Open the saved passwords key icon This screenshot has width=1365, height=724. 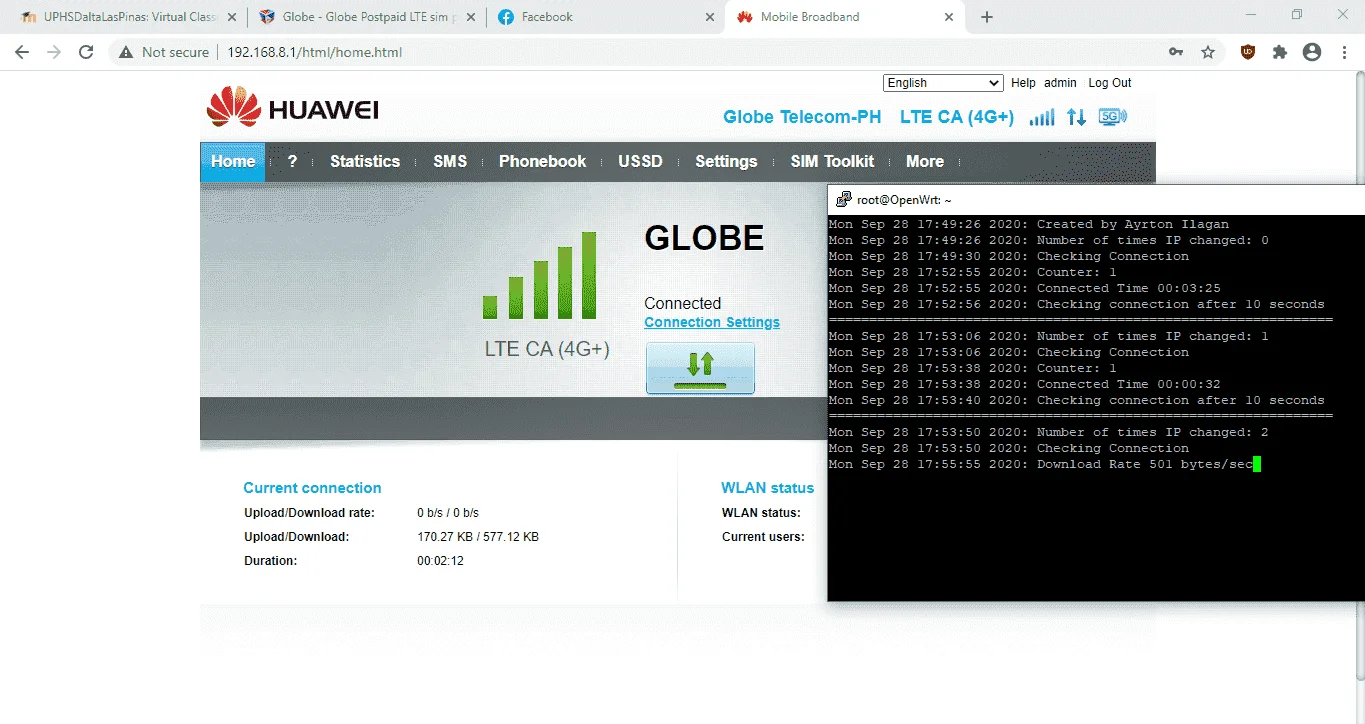(1176, 52)
